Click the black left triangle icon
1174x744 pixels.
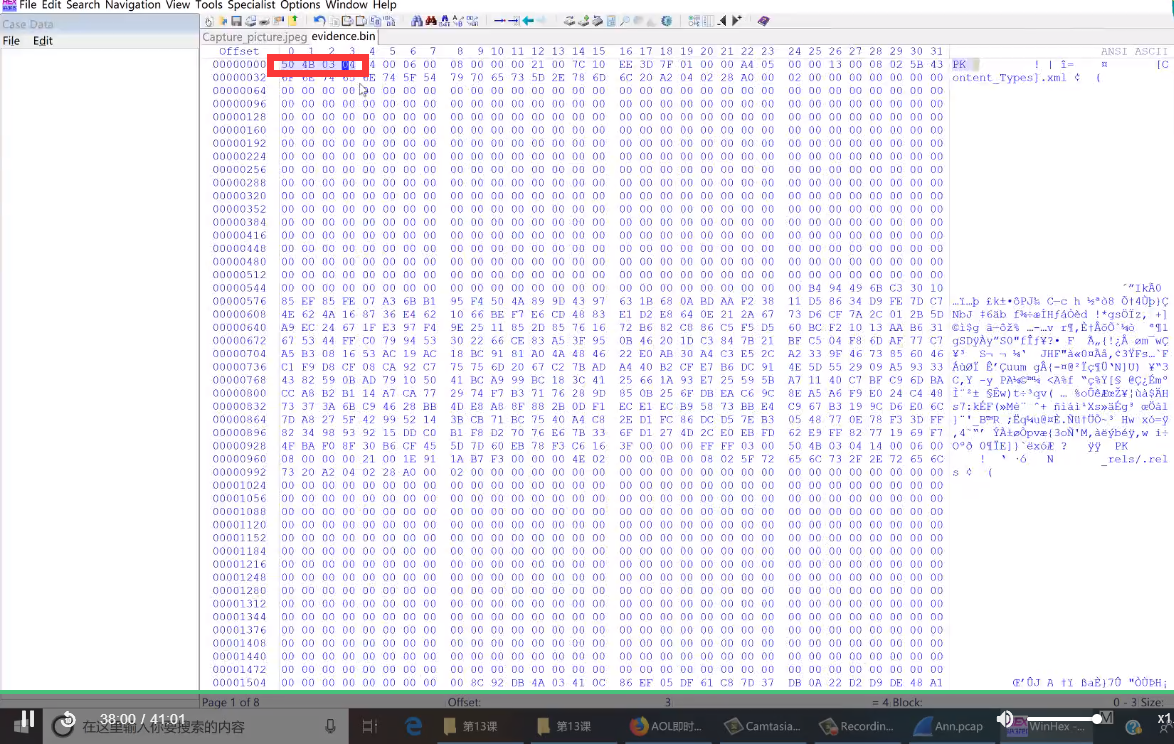coord(722,21)
